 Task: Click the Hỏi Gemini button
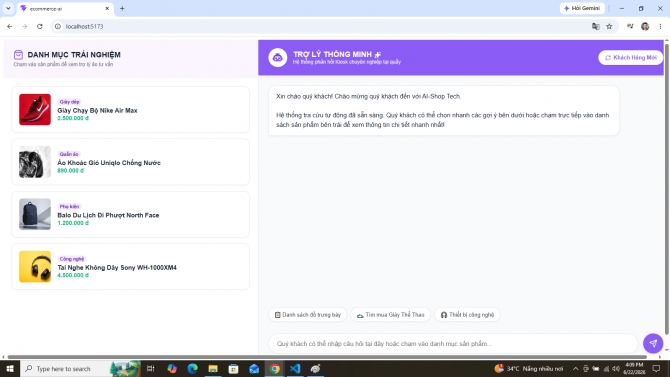coord(582,8)
